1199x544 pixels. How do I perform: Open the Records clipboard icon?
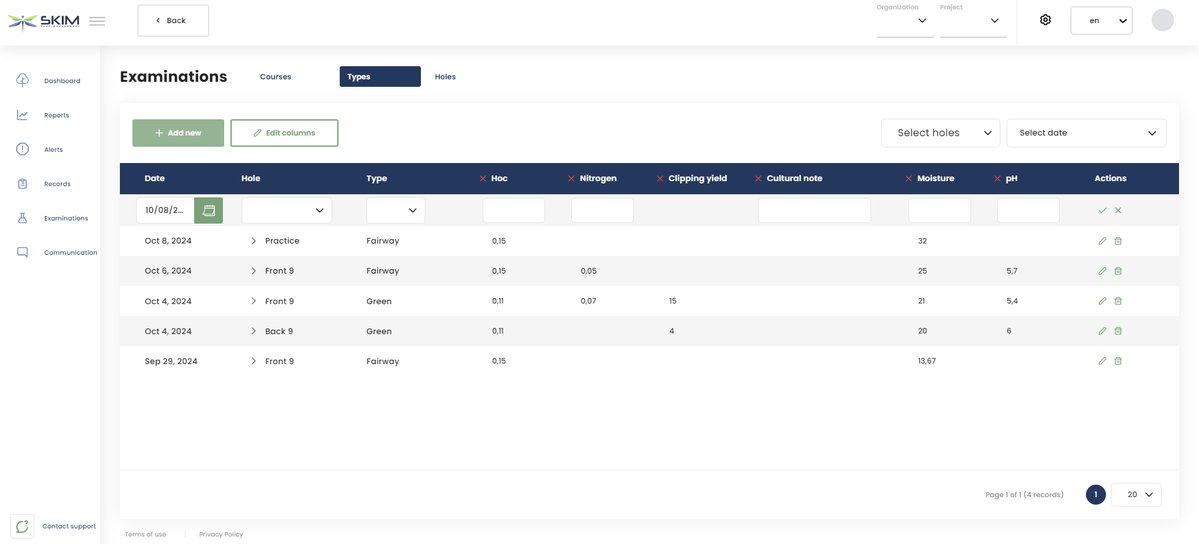(22, 184)
